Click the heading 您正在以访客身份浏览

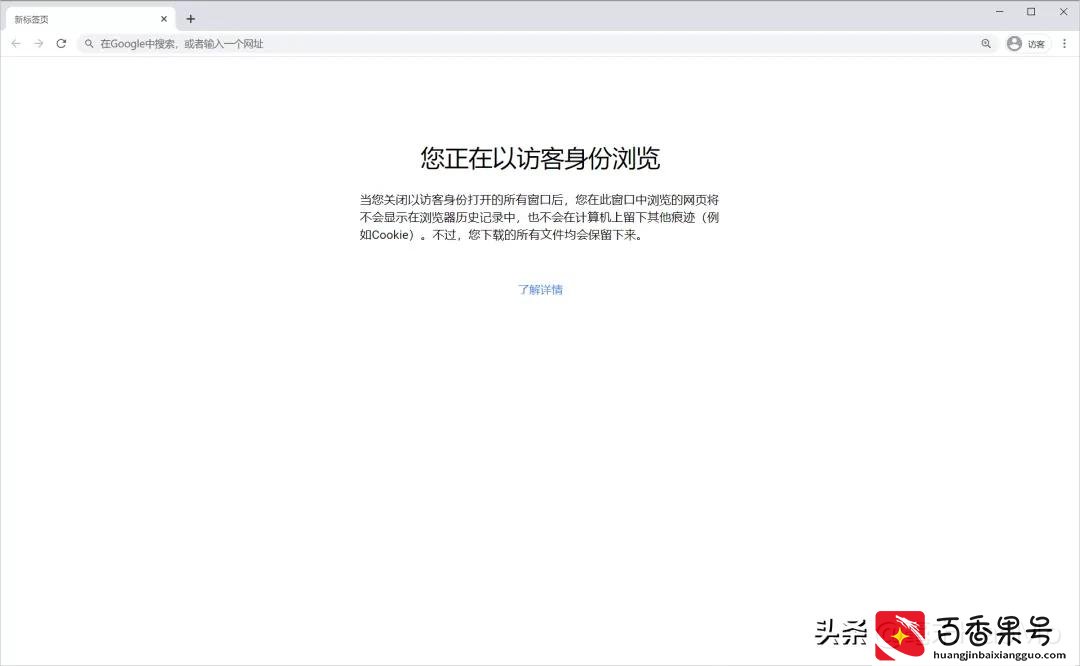[540, 158]
